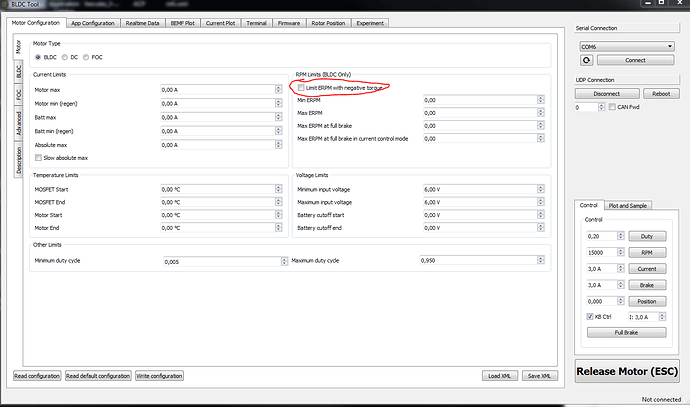Click the Minimum input voltage field
The height and width of the screenshot is (407, 690).
[479, 190]
